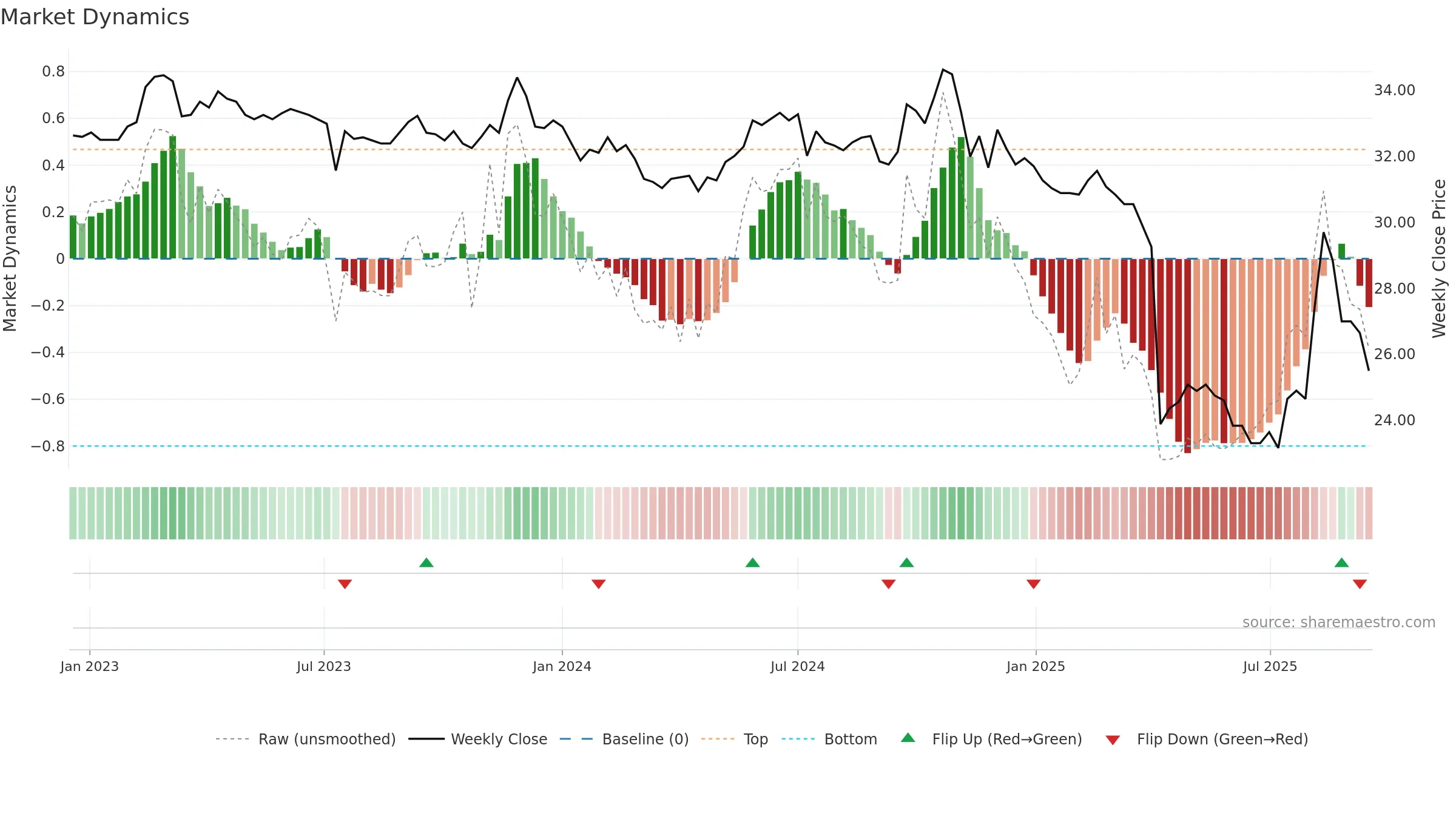Click the 34.00 price axis label
The height and width of the screenshot is (819, 1456).
(1395, 90)
